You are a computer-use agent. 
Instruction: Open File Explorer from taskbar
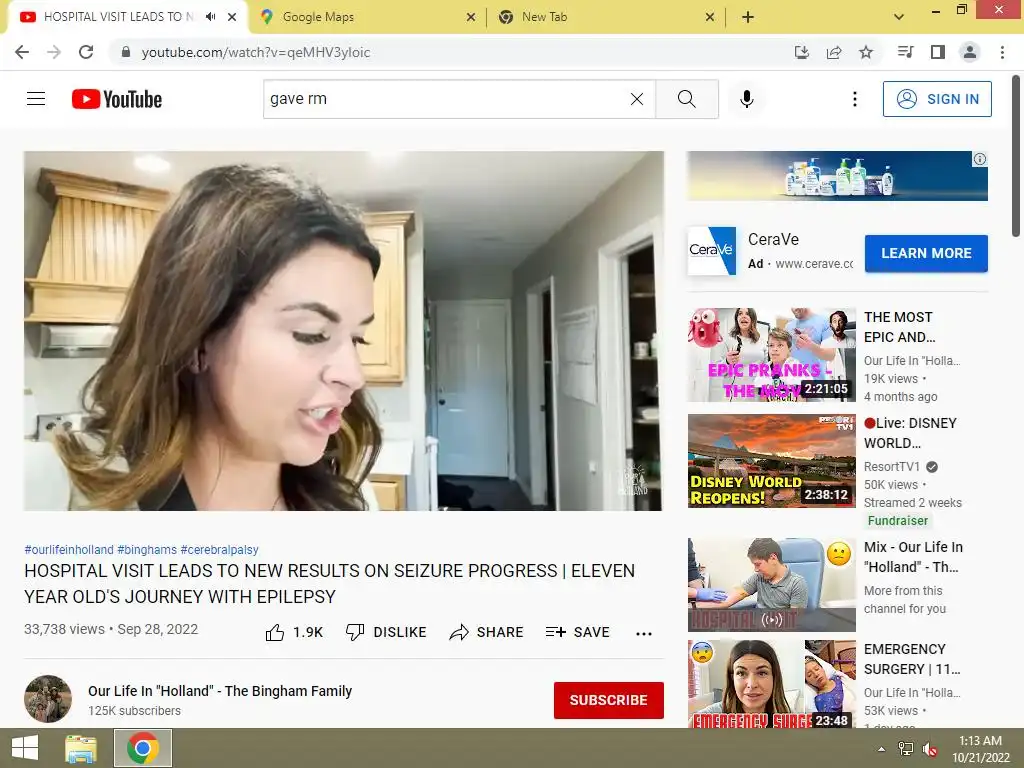[x=81, y=748]
